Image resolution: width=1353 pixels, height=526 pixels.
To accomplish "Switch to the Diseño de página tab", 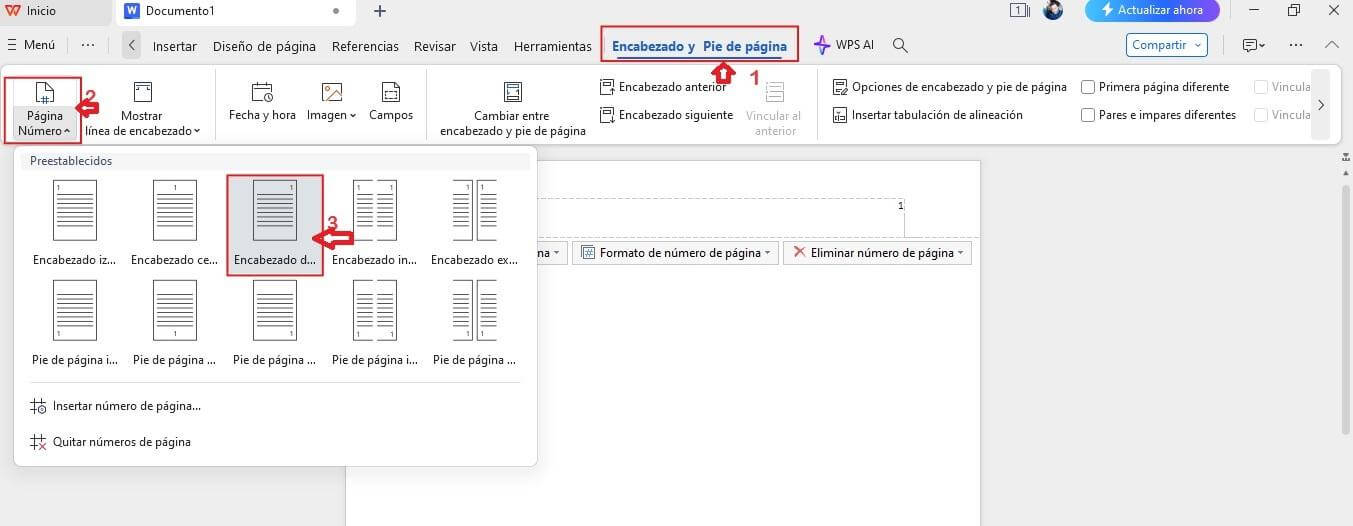I will [264, 46].
